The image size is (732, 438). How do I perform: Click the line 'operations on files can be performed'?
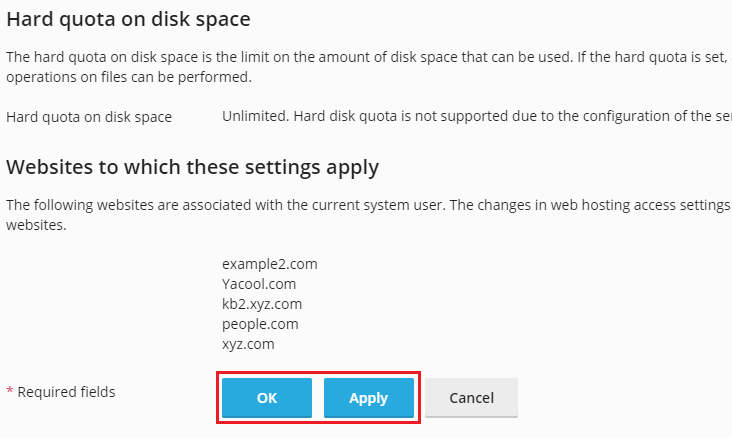129,77
